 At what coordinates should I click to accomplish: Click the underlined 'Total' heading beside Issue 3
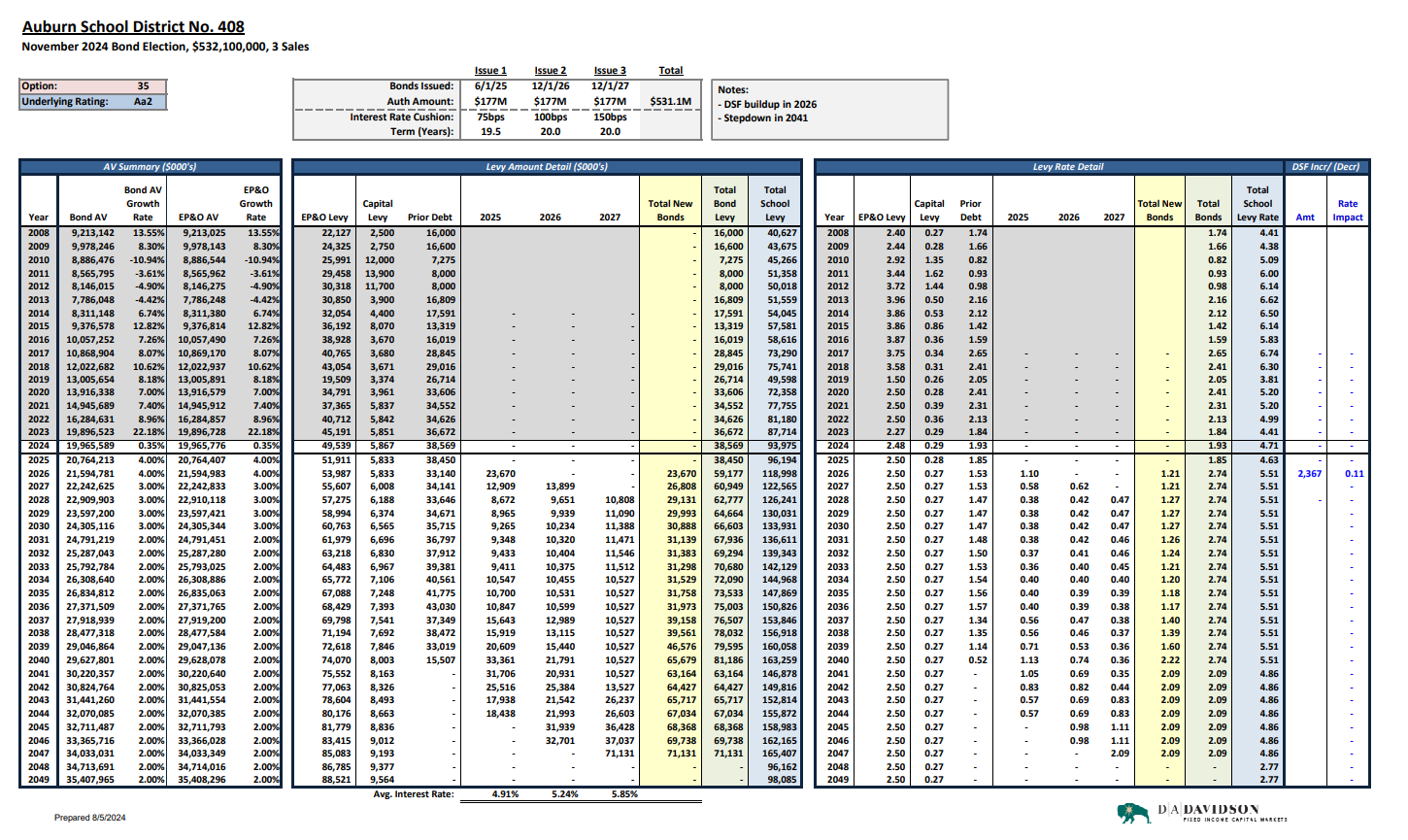coord(671,71)
